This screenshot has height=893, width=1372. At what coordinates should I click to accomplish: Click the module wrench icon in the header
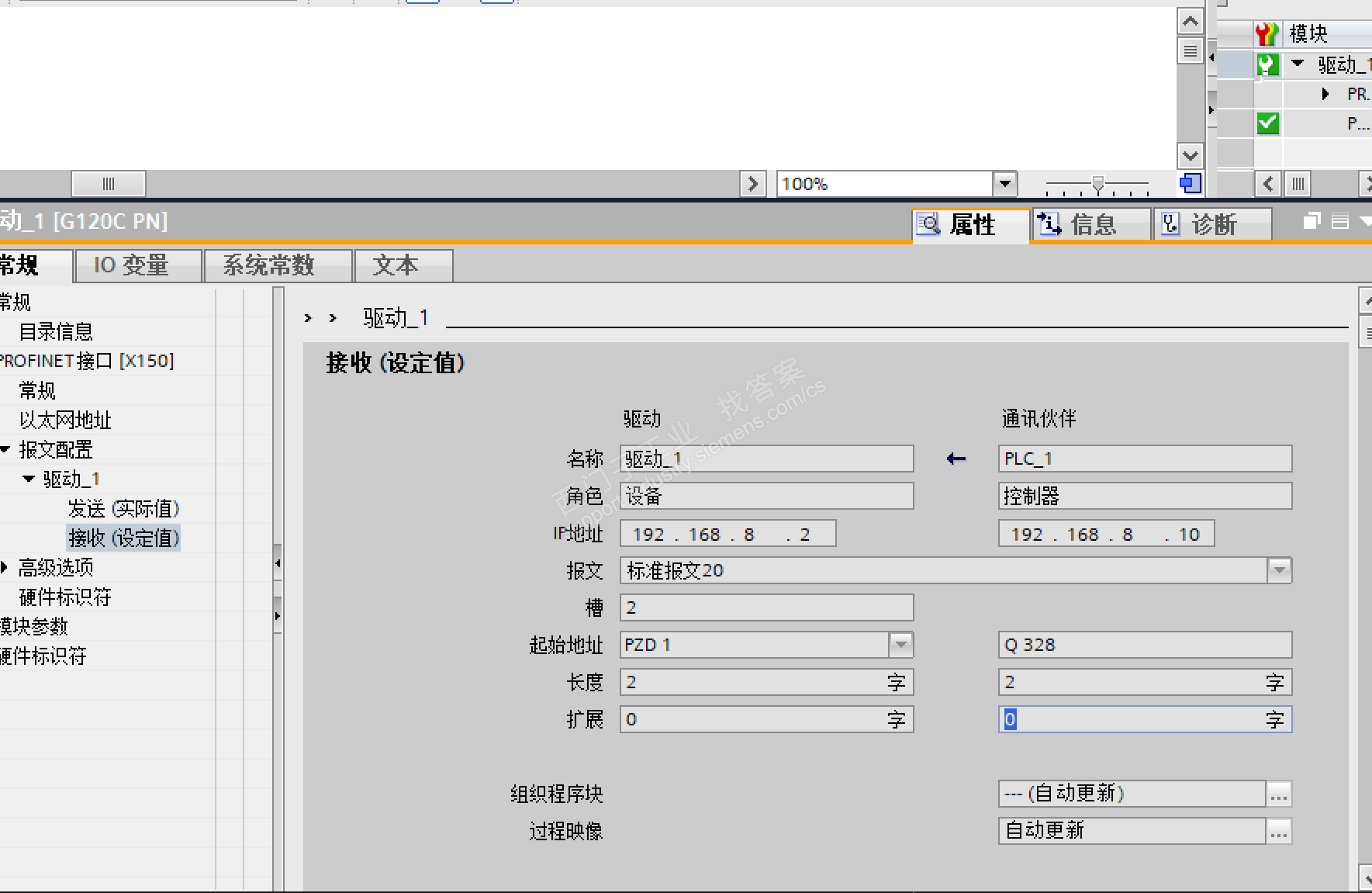1267,33
